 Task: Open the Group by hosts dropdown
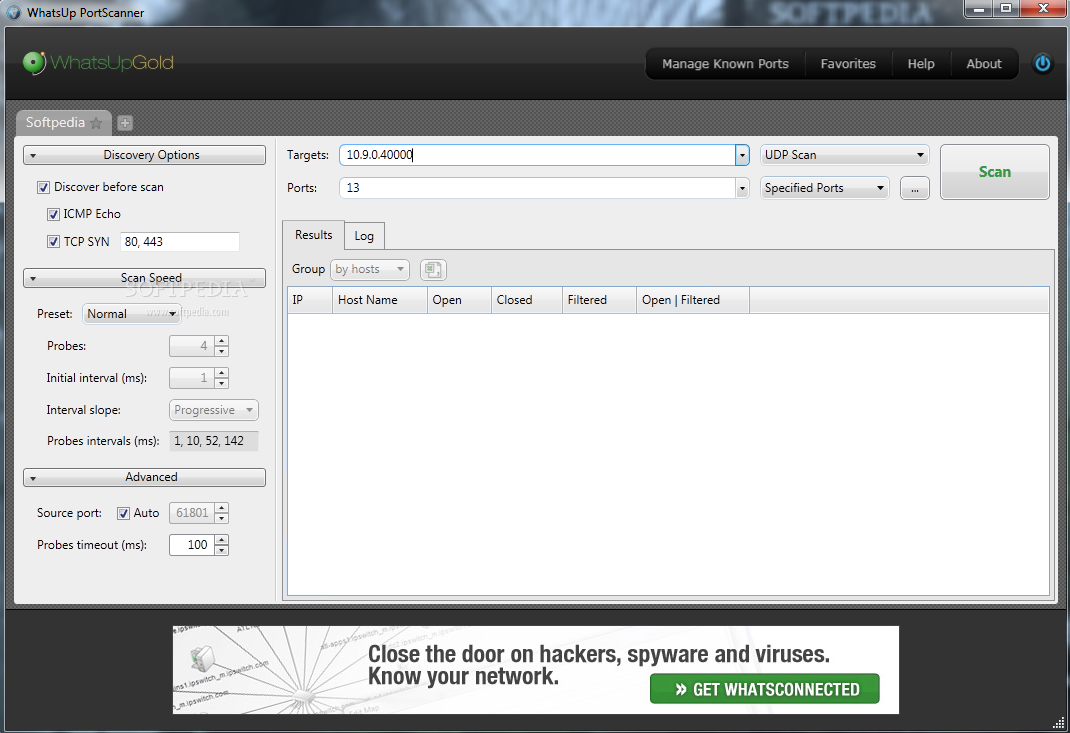[369, 270]
